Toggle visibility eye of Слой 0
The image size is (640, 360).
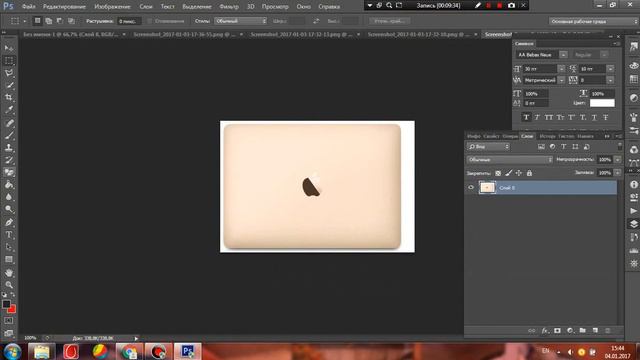pos(471,188)
